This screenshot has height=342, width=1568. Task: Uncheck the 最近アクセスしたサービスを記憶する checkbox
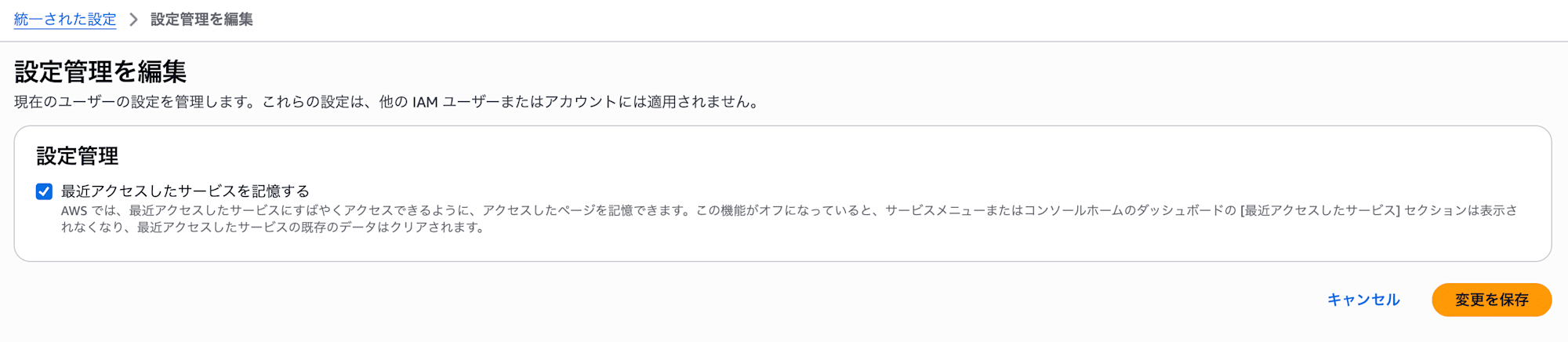click(45, 191)
